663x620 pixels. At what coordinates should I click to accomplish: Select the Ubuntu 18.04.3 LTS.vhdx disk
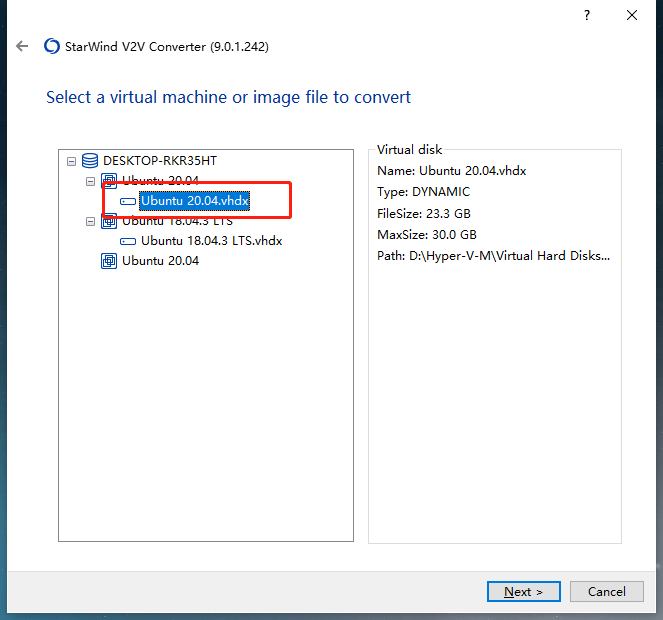click(211, 241)
